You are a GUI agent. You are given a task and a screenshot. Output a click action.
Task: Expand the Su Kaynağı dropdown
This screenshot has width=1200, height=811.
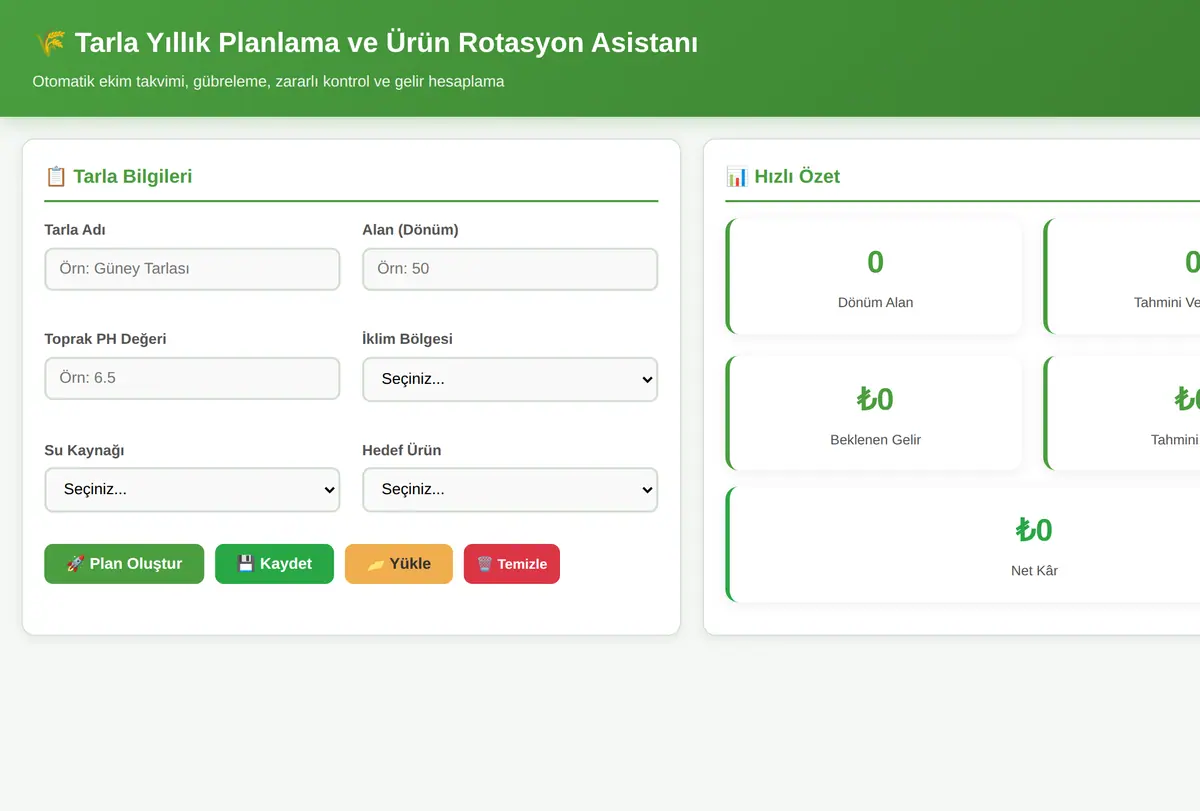click(x=192, y=490)
